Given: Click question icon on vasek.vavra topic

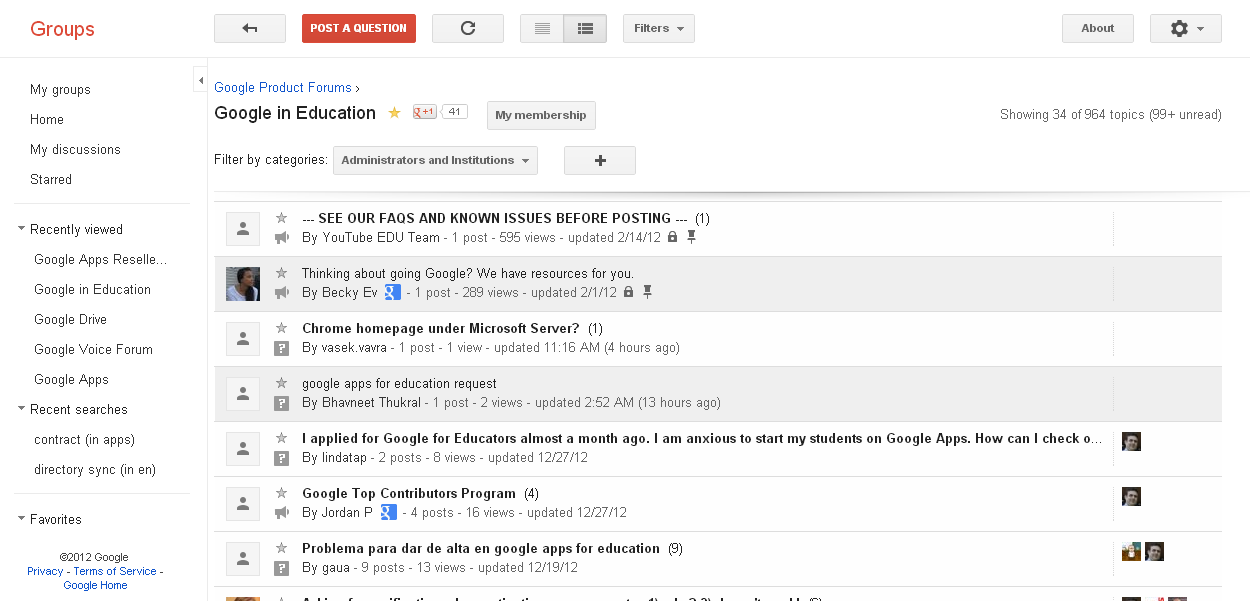Looking at the screenshot, I should click(282, 348).
